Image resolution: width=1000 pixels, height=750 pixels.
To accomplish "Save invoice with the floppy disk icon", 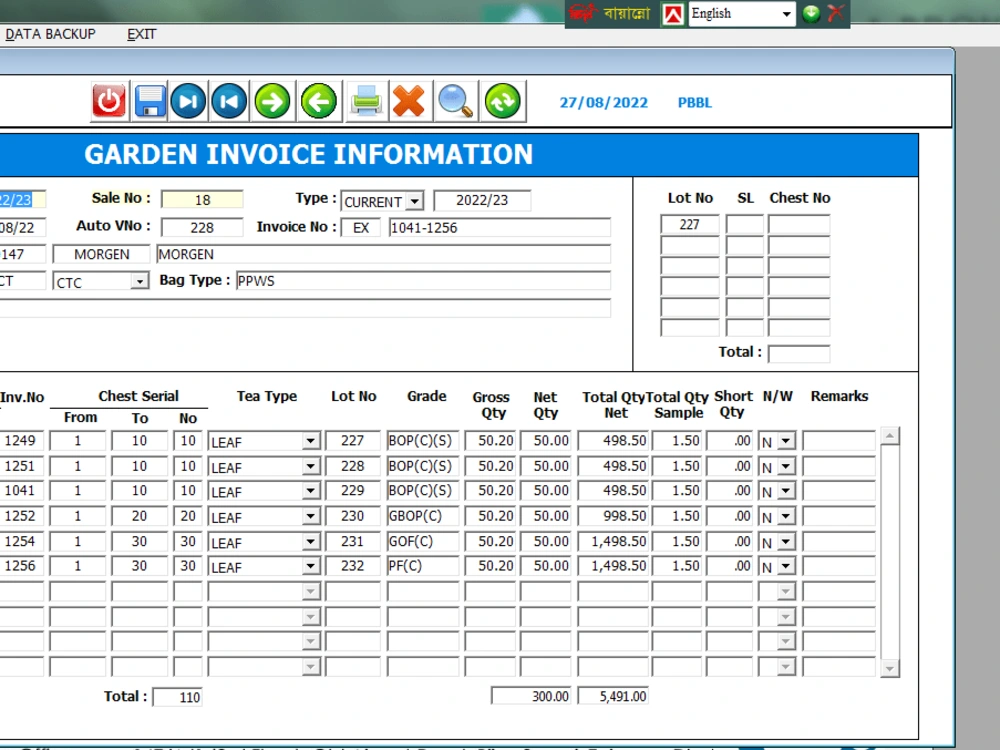I will [x=150, y=101].
